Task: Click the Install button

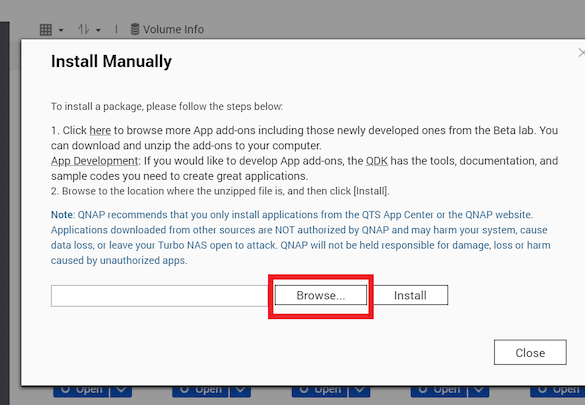Action: 410,295
